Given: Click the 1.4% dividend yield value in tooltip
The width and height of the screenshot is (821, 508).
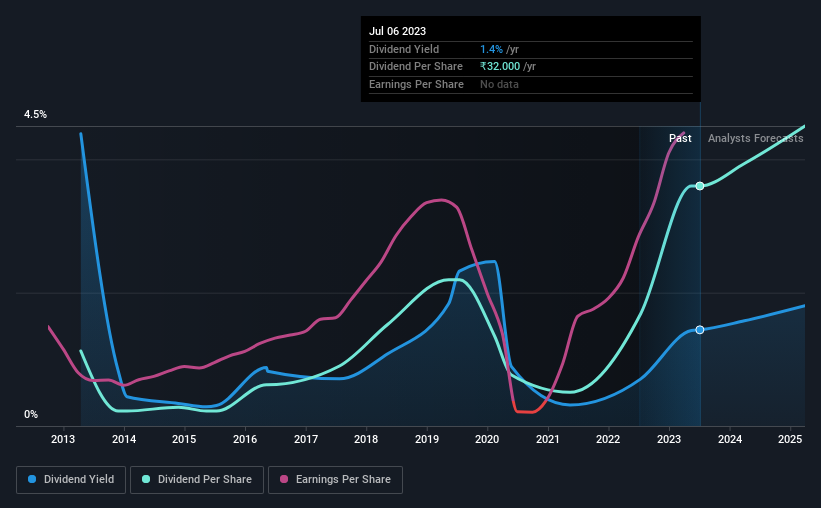Looking at the screenshot, I should (x=491, y=49).
